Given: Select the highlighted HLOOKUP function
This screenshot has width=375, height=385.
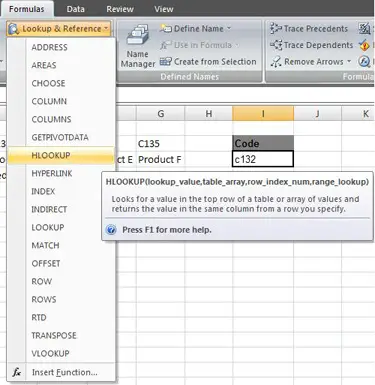Looking at the screenshot, I should pyautogui.click(x=61, y=155).
